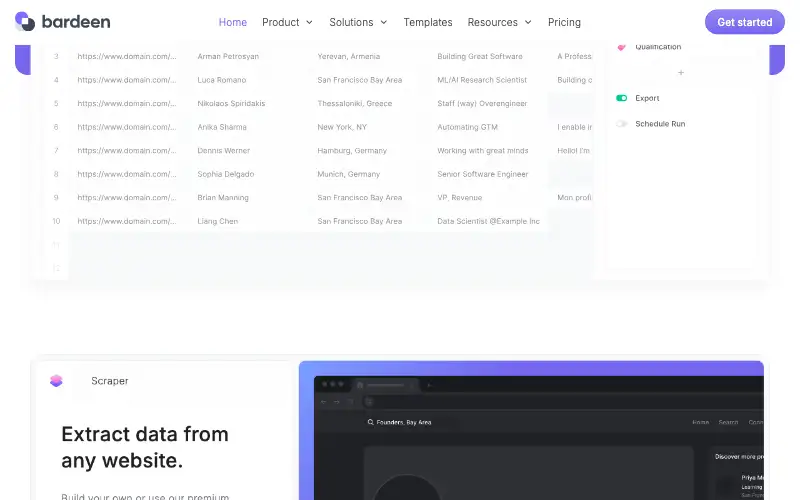Click the Building Great Software cell

coord(480,56)
